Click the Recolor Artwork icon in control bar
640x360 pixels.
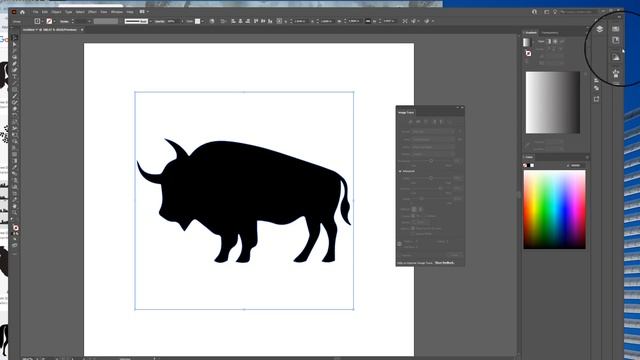click(x=211, y=21)
